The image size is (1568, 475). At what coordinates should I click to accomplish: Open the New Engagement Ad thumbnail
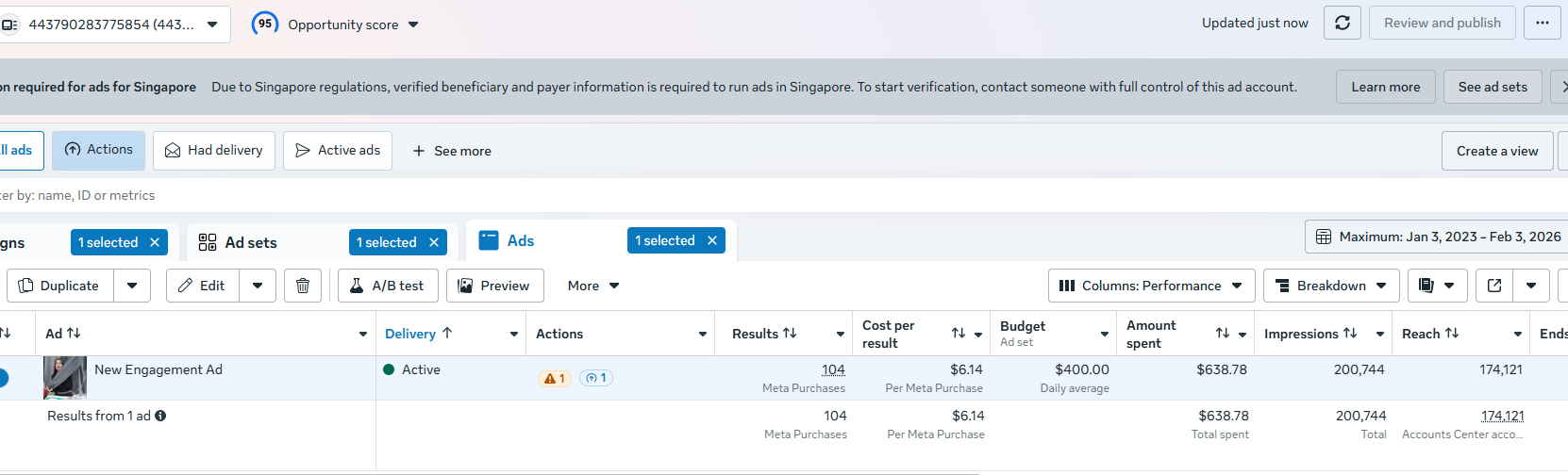tap(65, 378)
